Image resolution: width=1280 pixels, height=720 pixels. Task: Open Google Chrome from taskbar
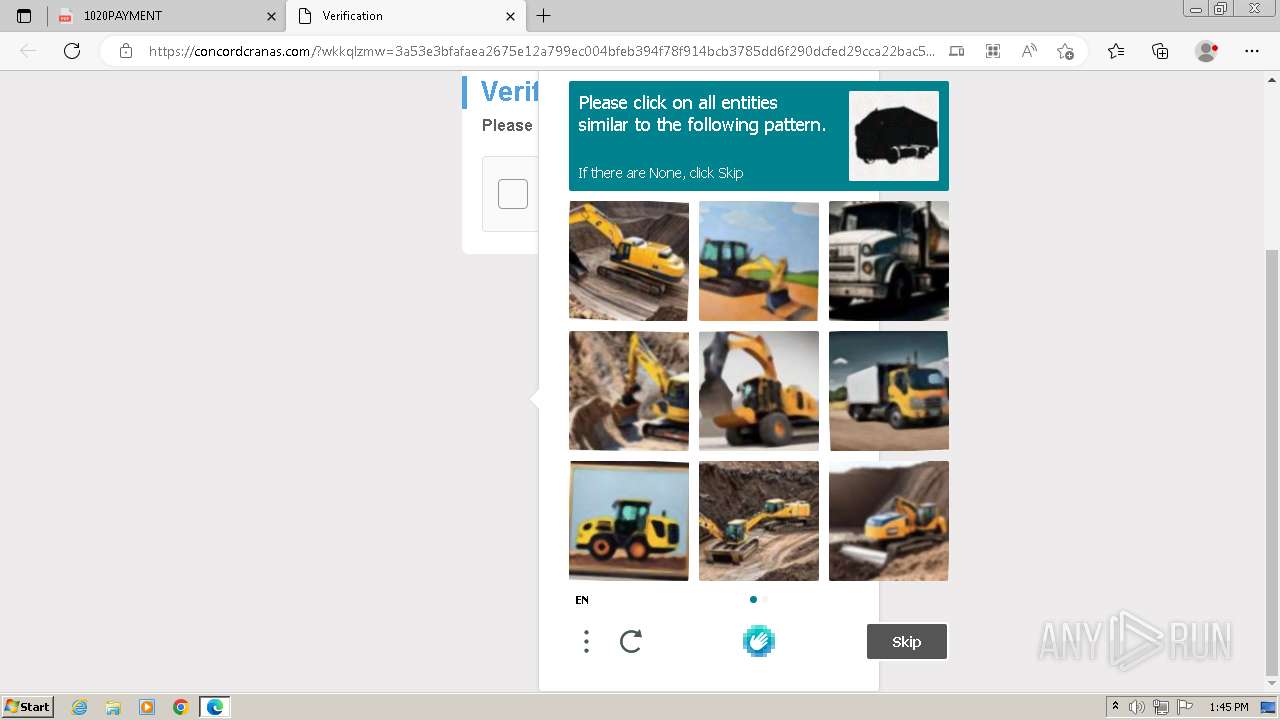click(181, 707)
